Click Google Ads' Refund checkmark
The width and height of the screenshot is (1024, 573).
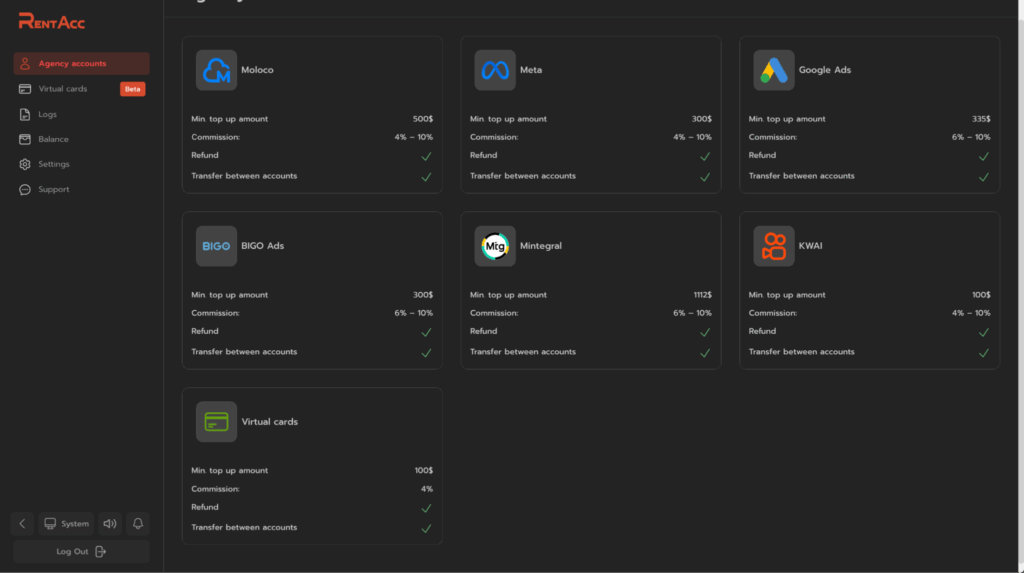984,156
